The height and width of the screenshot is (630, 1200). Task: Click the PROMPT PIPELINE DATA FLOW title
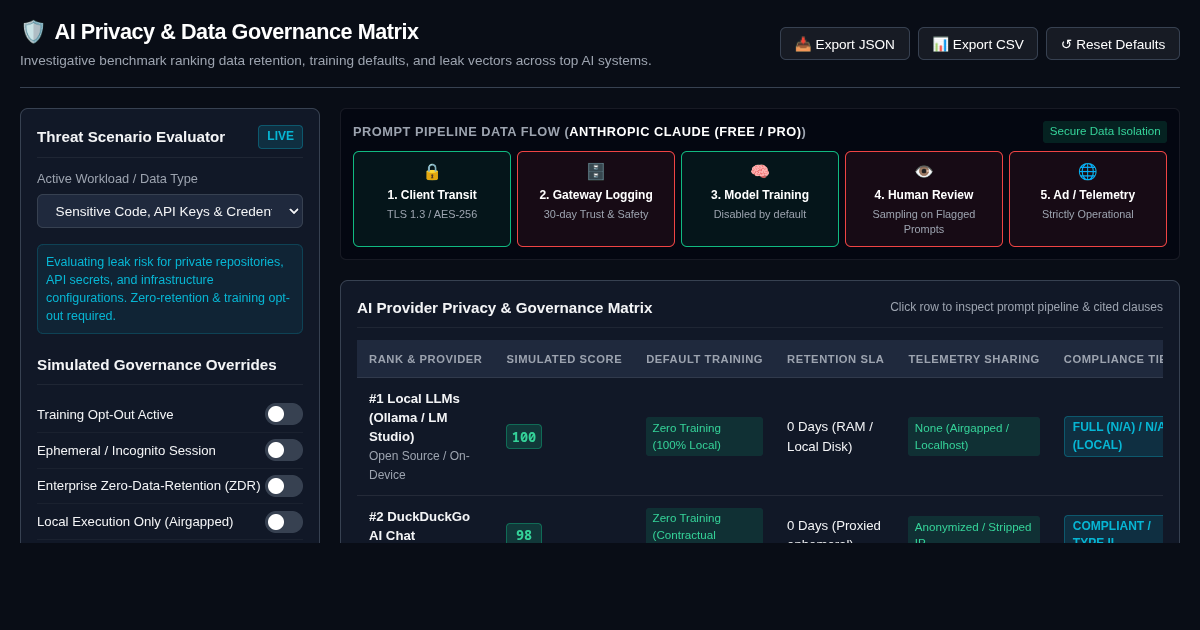coord(579,132)
